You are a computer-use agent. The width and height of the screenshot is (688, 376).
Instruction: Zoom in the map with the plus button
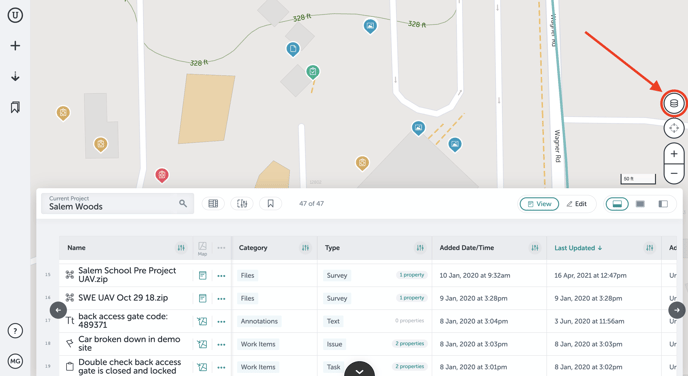pyautogui.click(x=674, y=154)
